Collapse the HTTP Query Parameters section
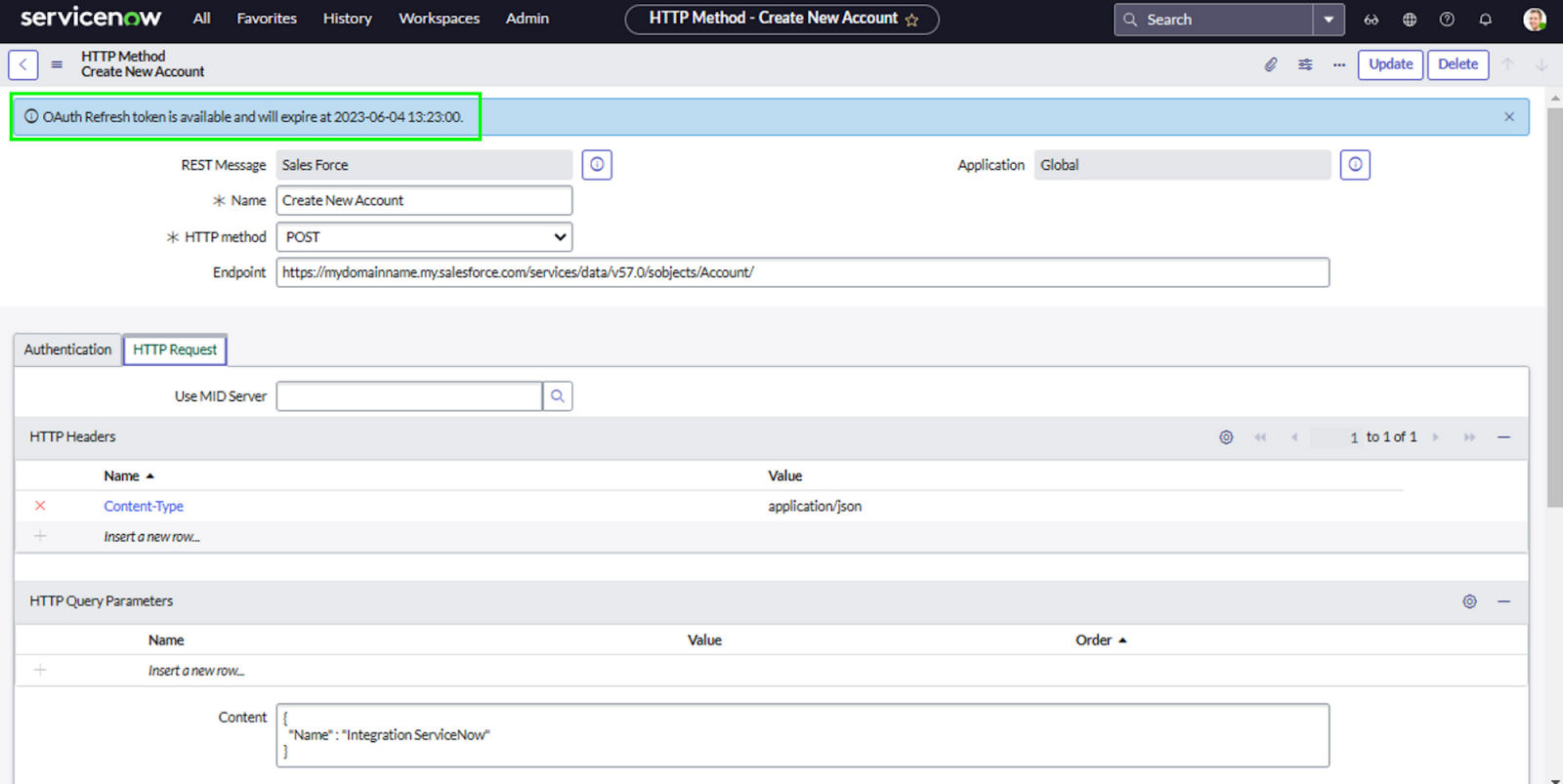 1503,601
